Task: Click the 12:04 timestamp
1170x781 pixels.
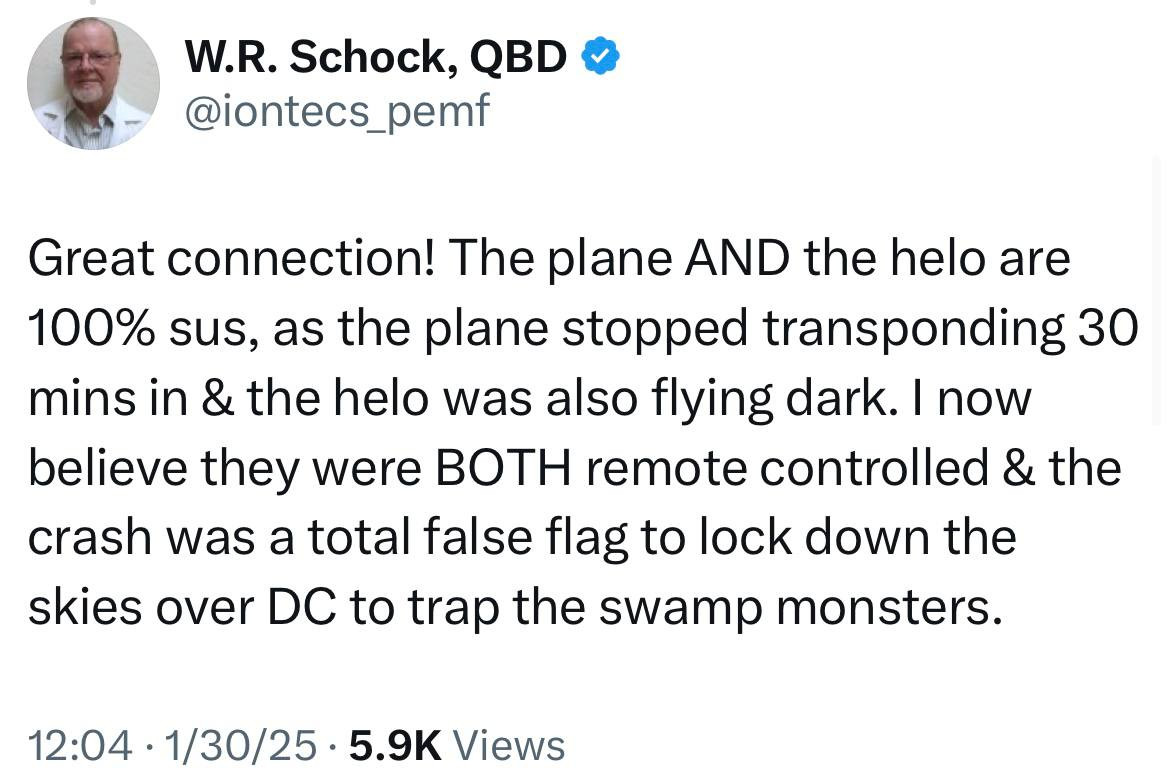Action: 79,745
